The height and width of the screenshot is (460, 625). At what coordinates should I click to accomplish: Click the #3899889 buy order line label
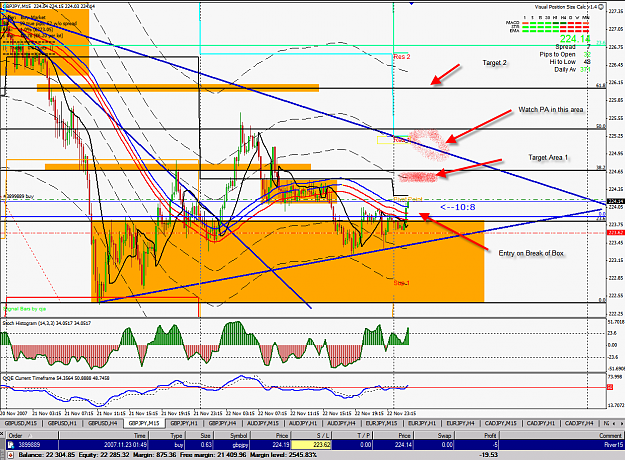click(x=18, y=197)
